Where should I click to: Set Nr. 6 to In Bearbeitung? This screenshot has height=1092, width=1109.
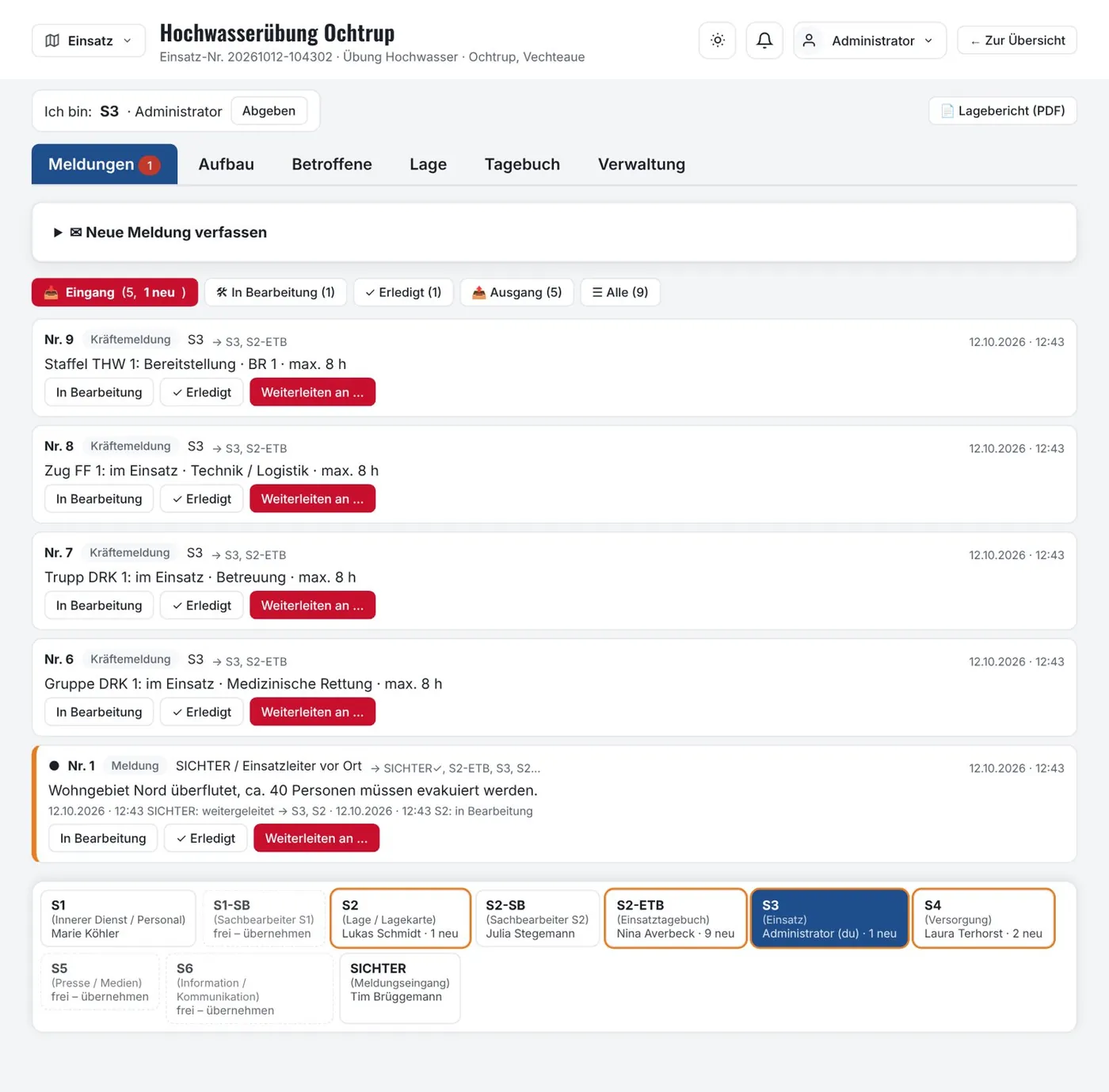click(99, 712)
